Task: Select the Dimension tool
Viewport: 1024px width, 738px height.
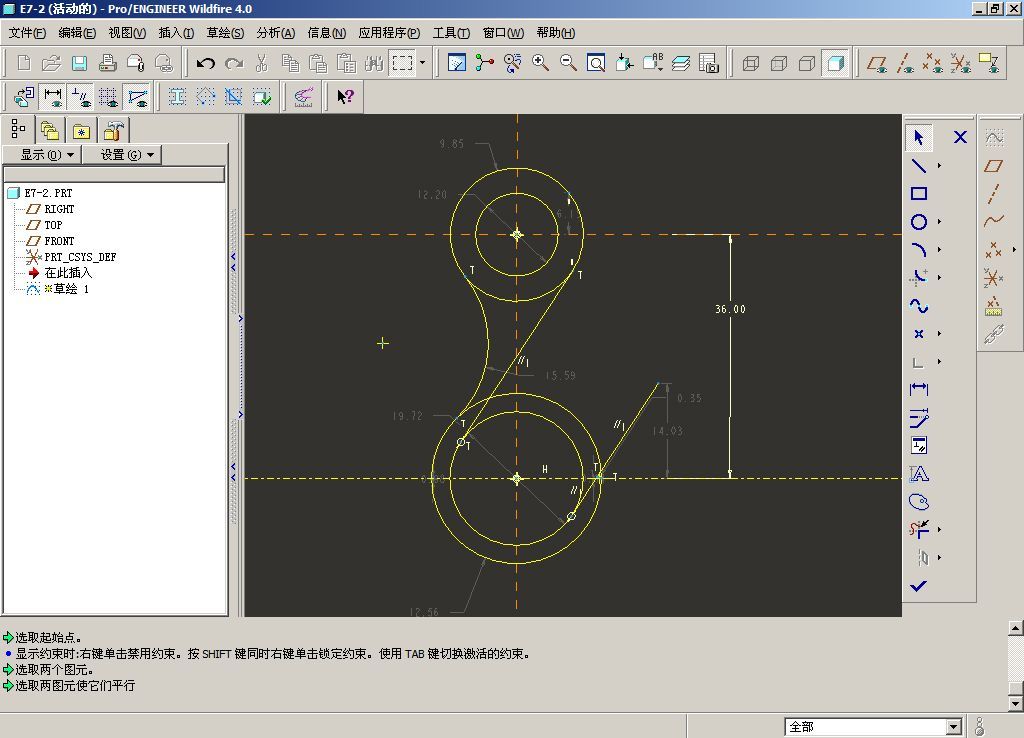Action: [x=919, y=390]
